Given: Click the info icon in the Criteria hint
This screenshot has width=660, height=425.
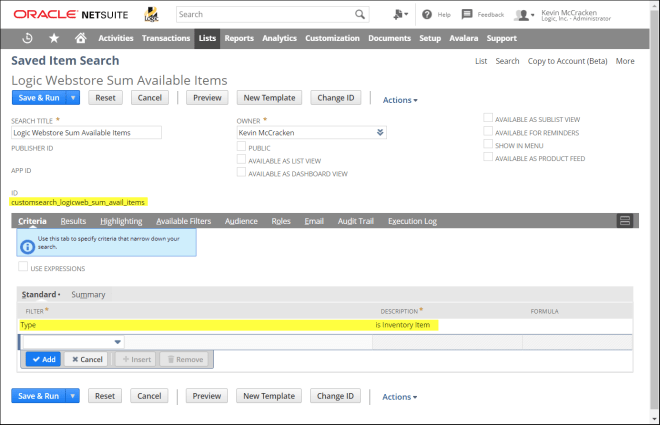Looking at the screenshot, I should 27,247.
